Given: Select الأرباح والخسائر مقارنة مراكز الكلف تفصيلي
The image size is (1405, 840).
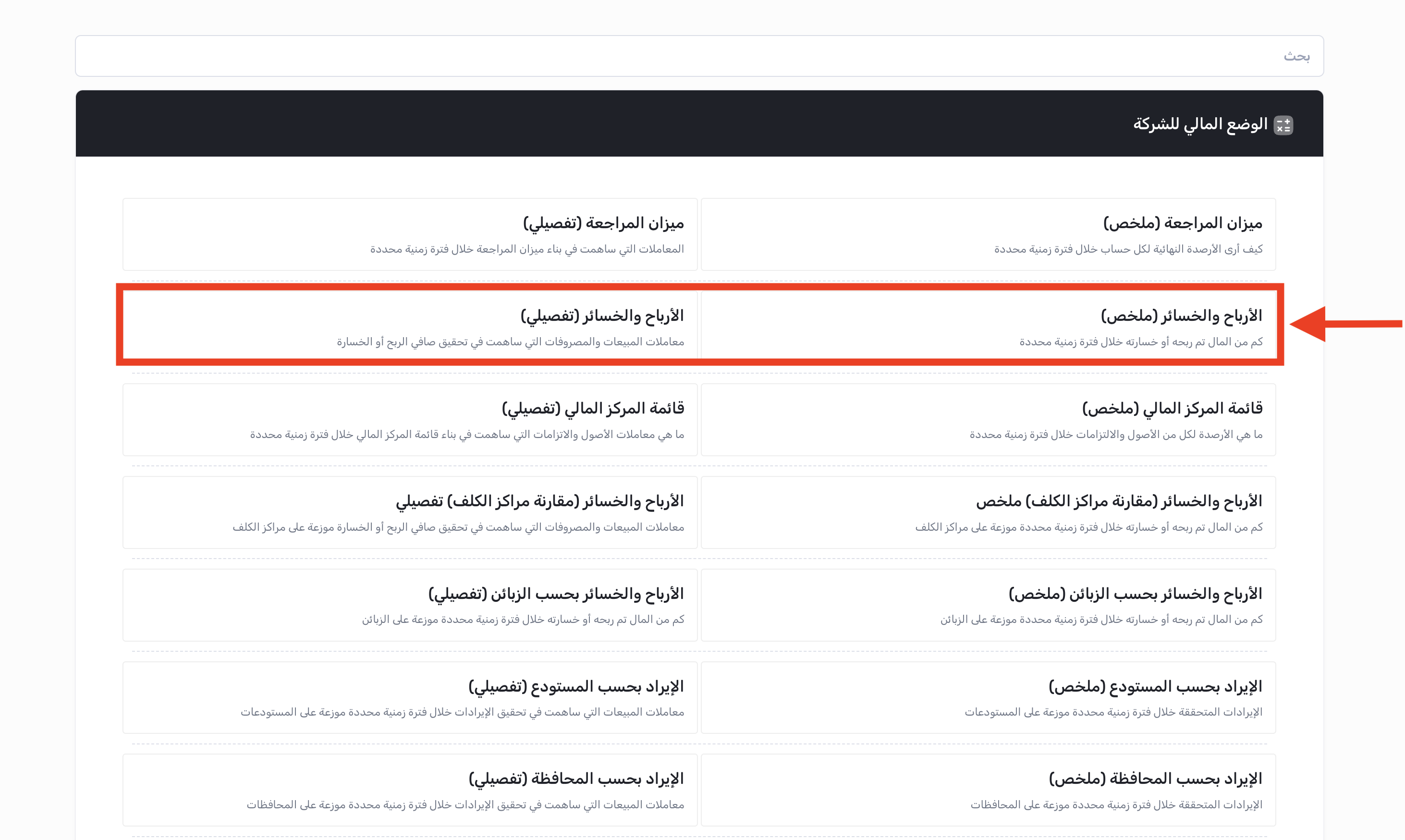Looking at the screenshot, I should click(x=539, y=501).
